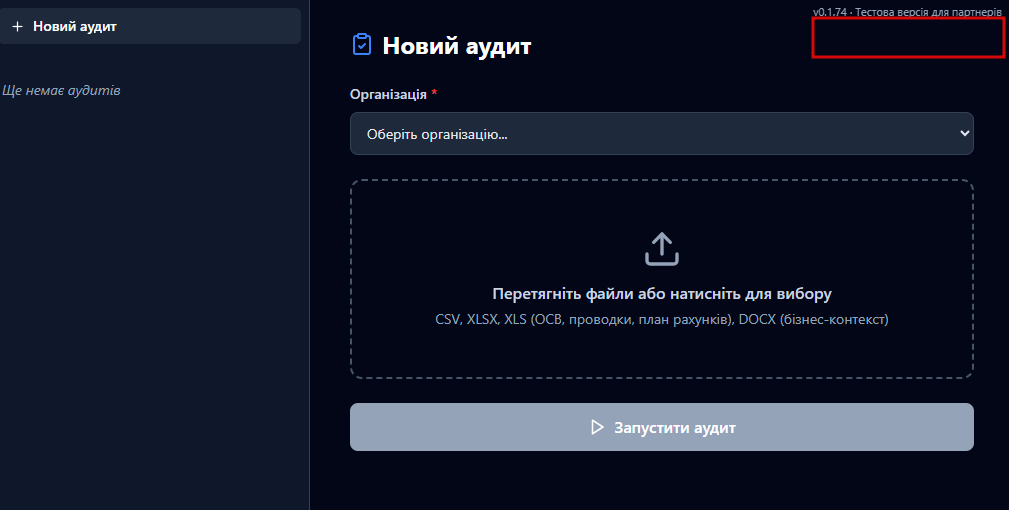Click the plus icon in the sidebar

point(17,27)
